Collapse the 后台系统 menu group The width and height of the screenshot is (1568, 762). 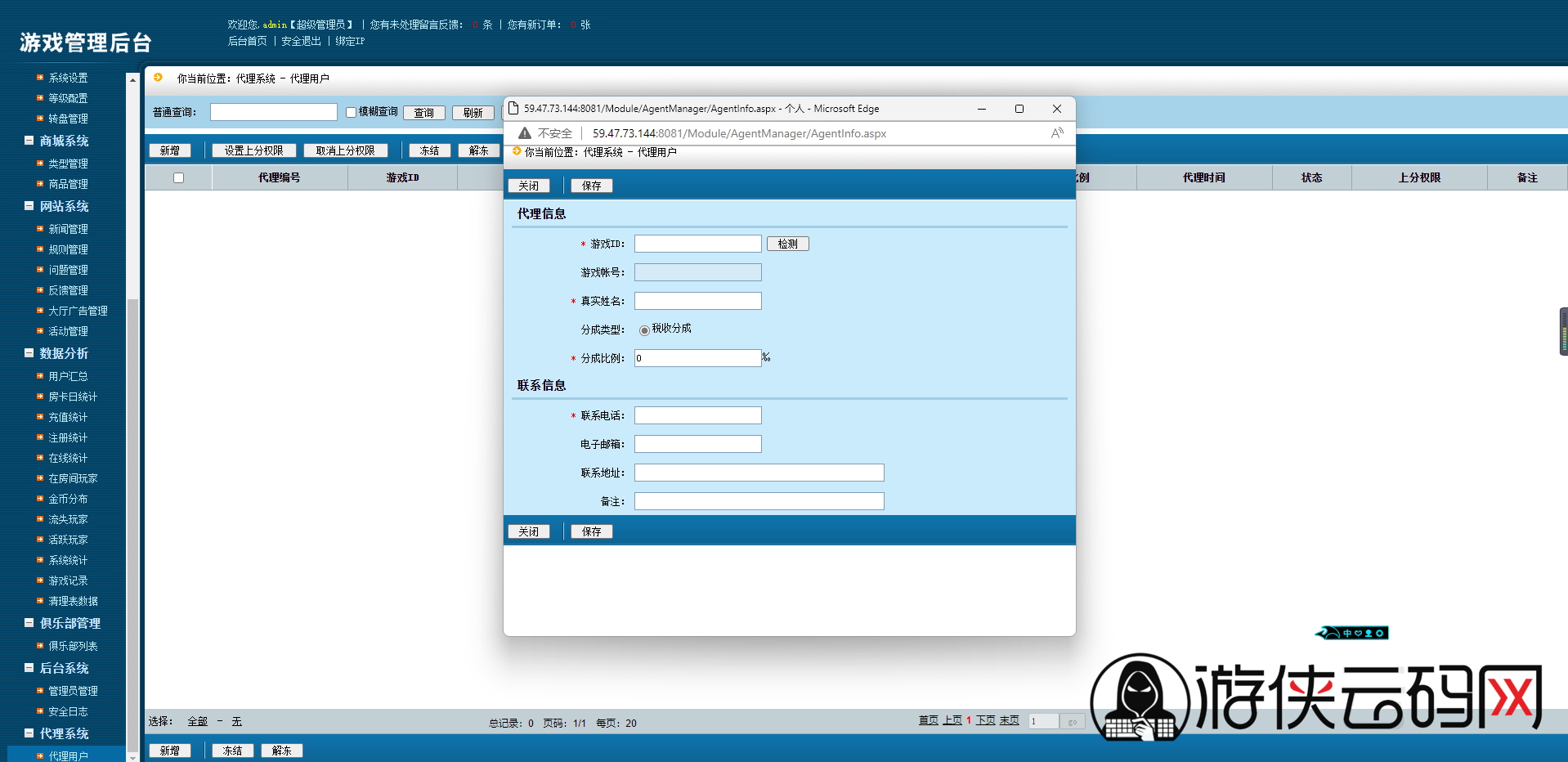tap(29, 668)
